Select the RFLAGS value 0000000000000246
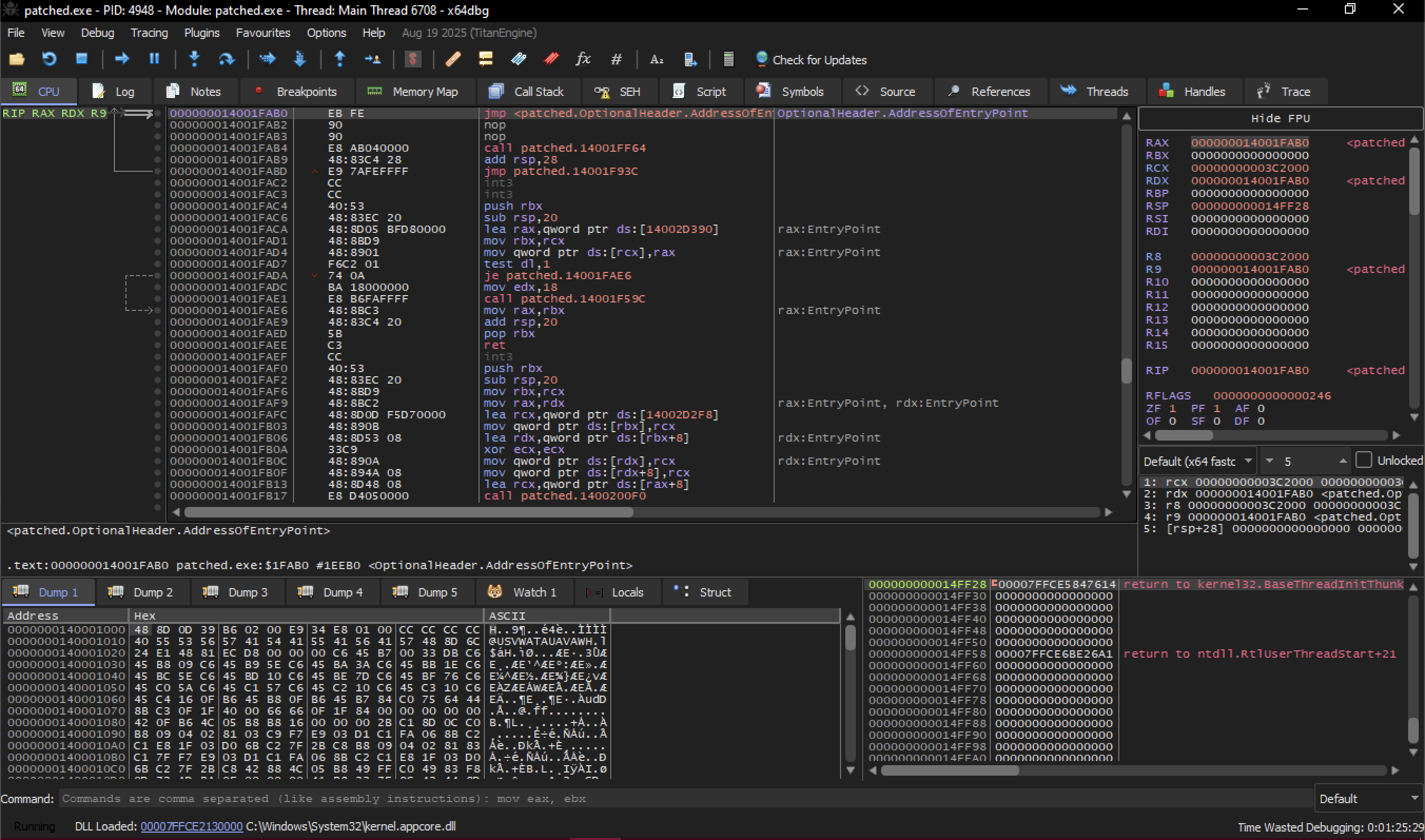This screenshot has height=840, width=1425. tap(1272, 395)
